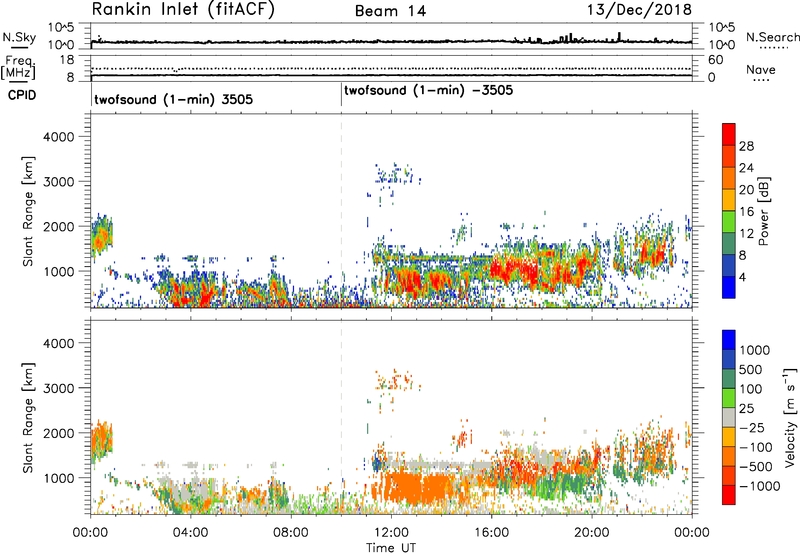Screen dimensions: 800x554
Task: Click the '16:00' time axis tick label
Action: click(491, 533)
